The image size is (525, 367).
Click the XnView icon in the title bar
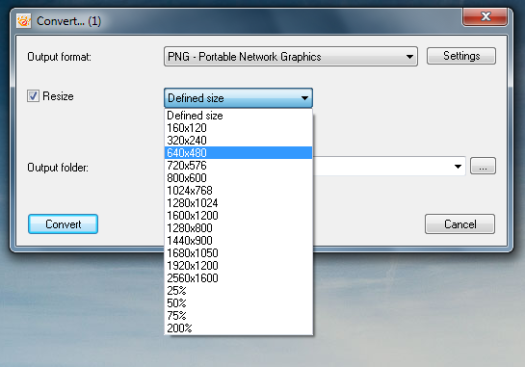23,21
